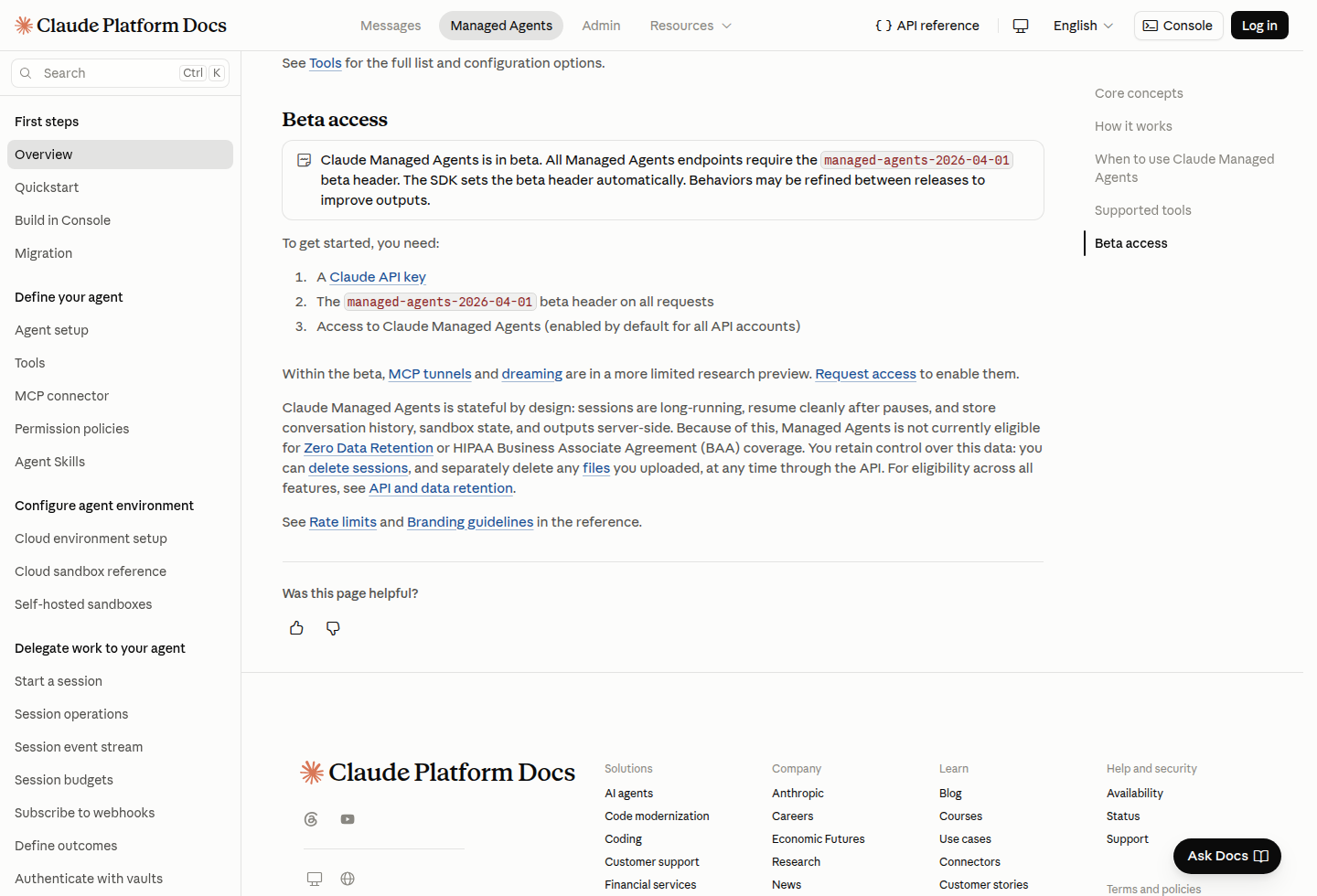Viewport: 1317px width, 896px height.
Task: Select the Managed Agents tab
Action: point(501,26)
